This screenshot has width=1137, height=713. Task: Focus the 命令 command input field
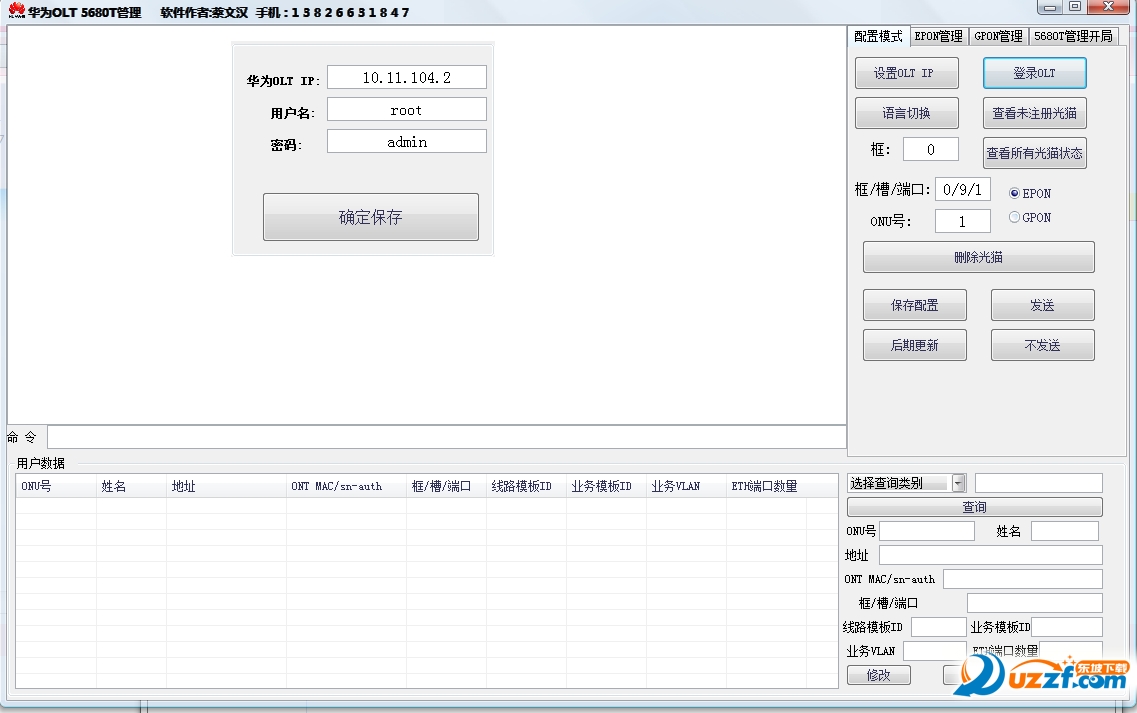447,437
